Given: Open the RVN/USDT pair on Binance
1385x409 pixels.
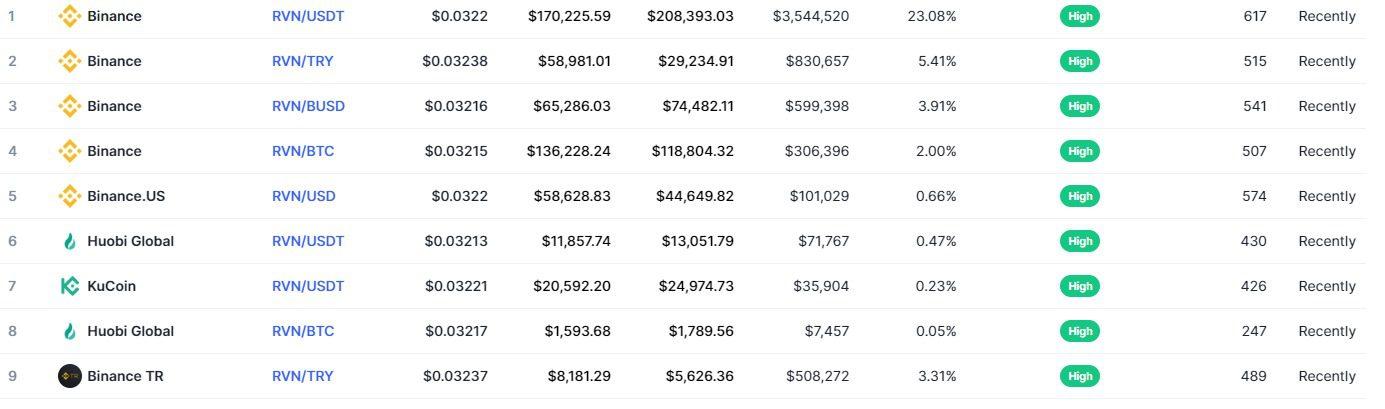Looking at the screenshot, I should tap(308, 16).
